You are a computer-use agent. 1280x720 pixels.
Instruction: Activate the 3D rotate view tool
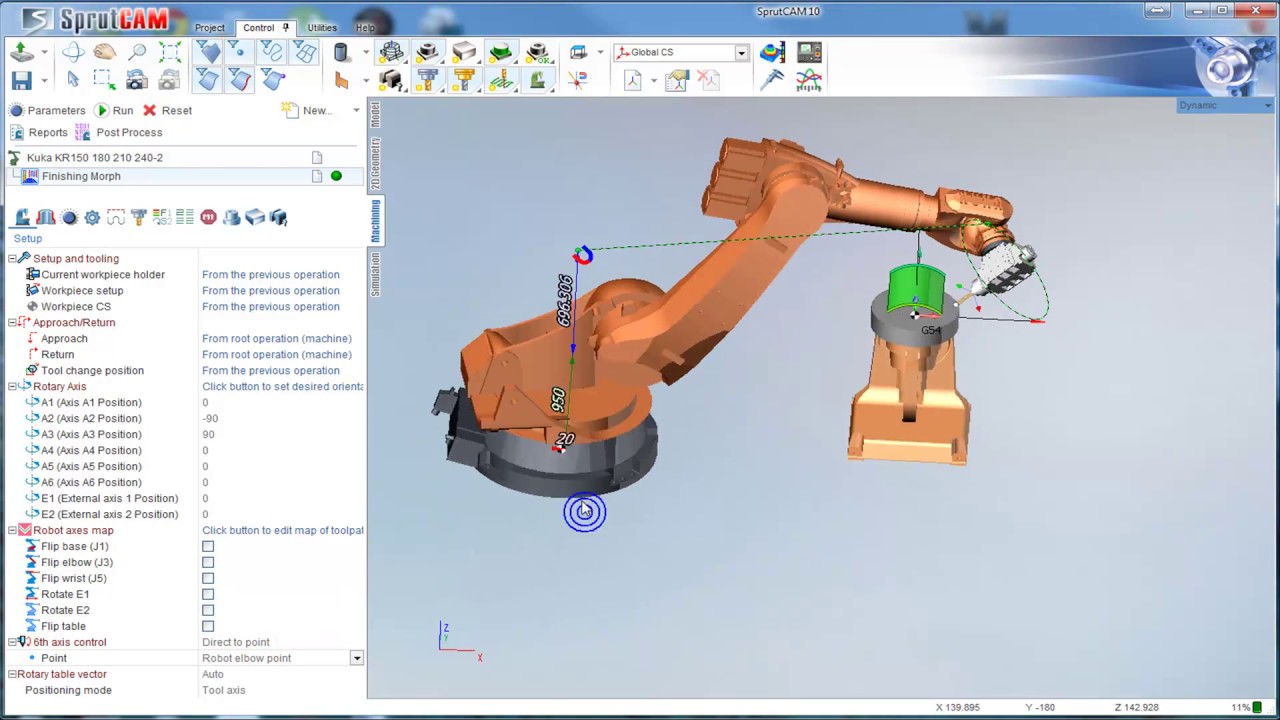pos(73,52)
